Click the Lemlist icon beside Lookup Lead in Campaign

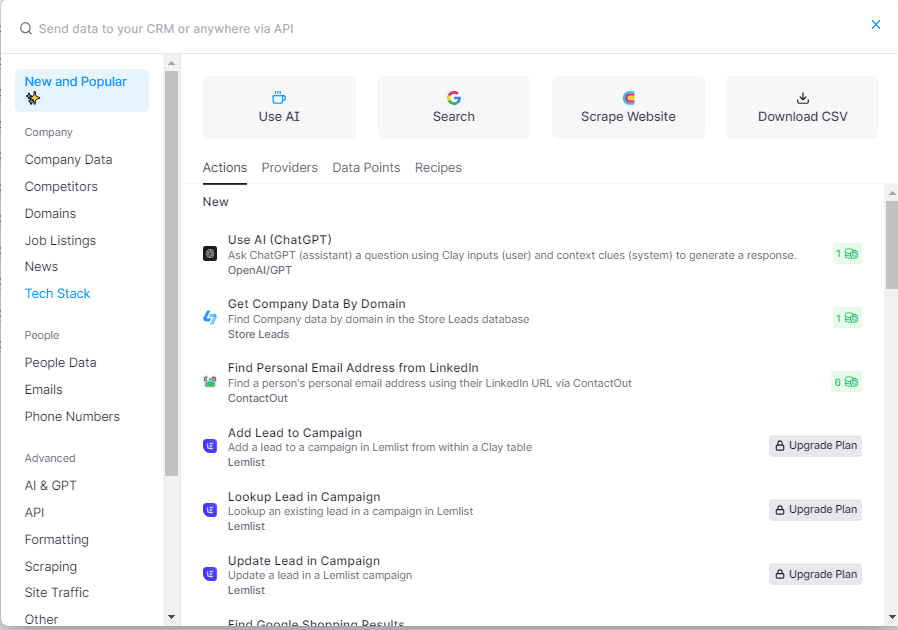tap(210, 510)
